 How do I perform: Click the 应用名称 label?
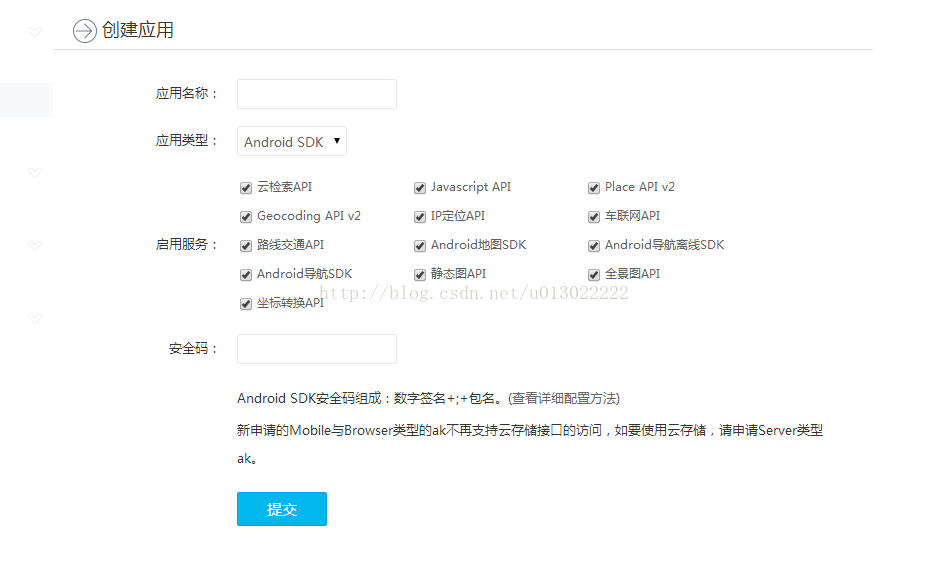click(187, 94)
